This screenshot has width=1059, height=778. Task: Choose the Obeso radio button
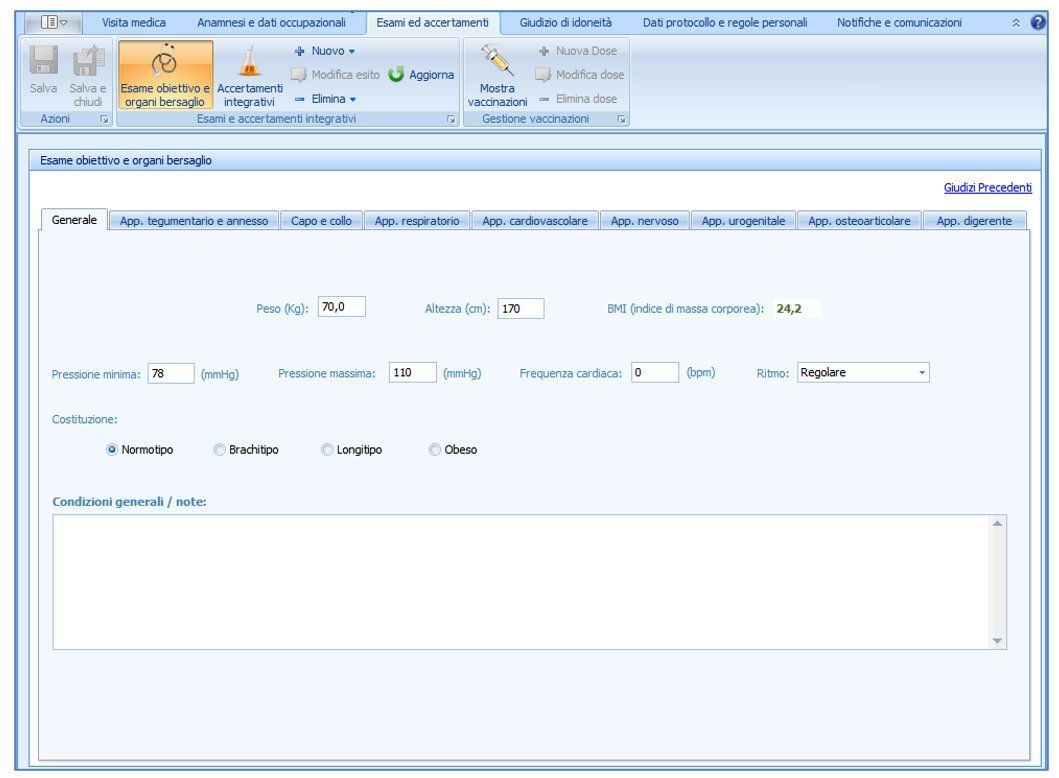pyautogui.click(x=434, y=450)
